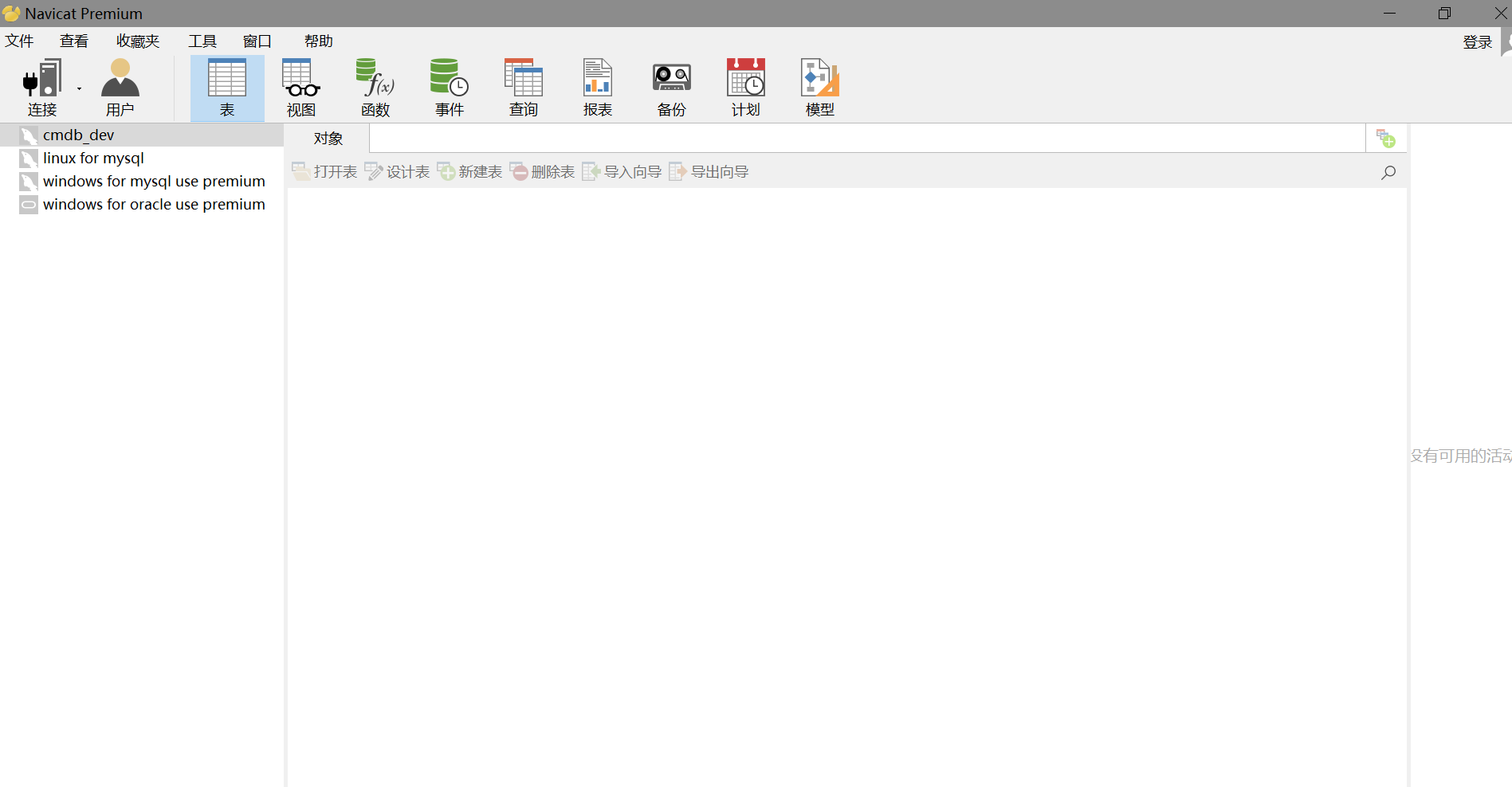Click the 导出向导 button
This screenshot has width=1512, height=787.
(x=709, y=172)
